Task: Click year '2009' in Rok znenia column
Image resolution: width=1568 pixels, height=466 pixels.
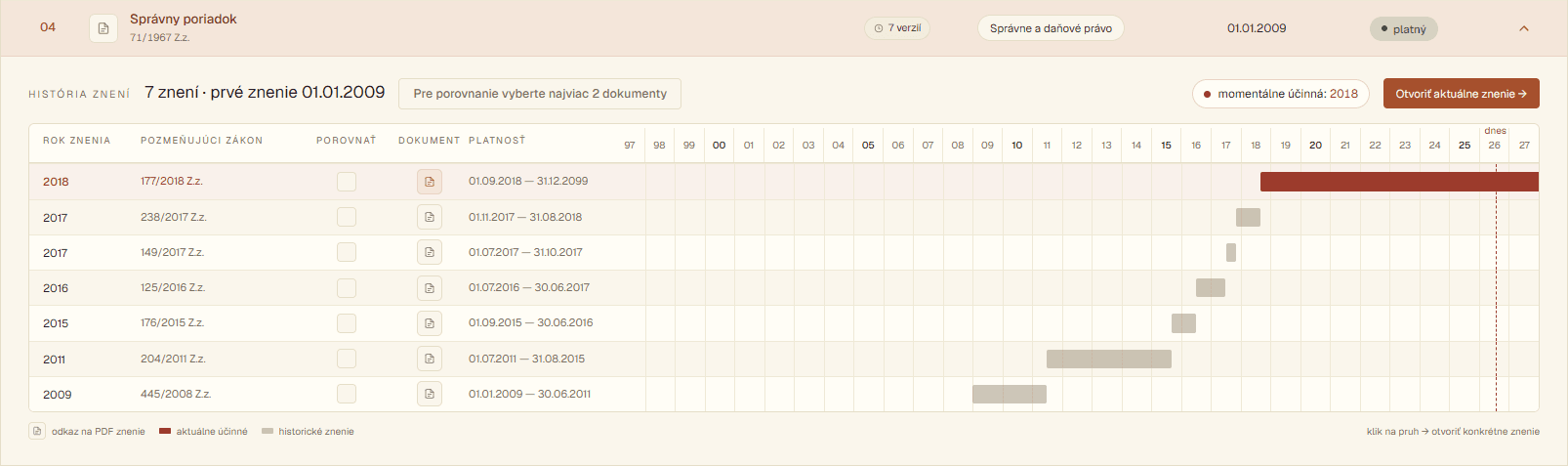Action: [58, 395]
